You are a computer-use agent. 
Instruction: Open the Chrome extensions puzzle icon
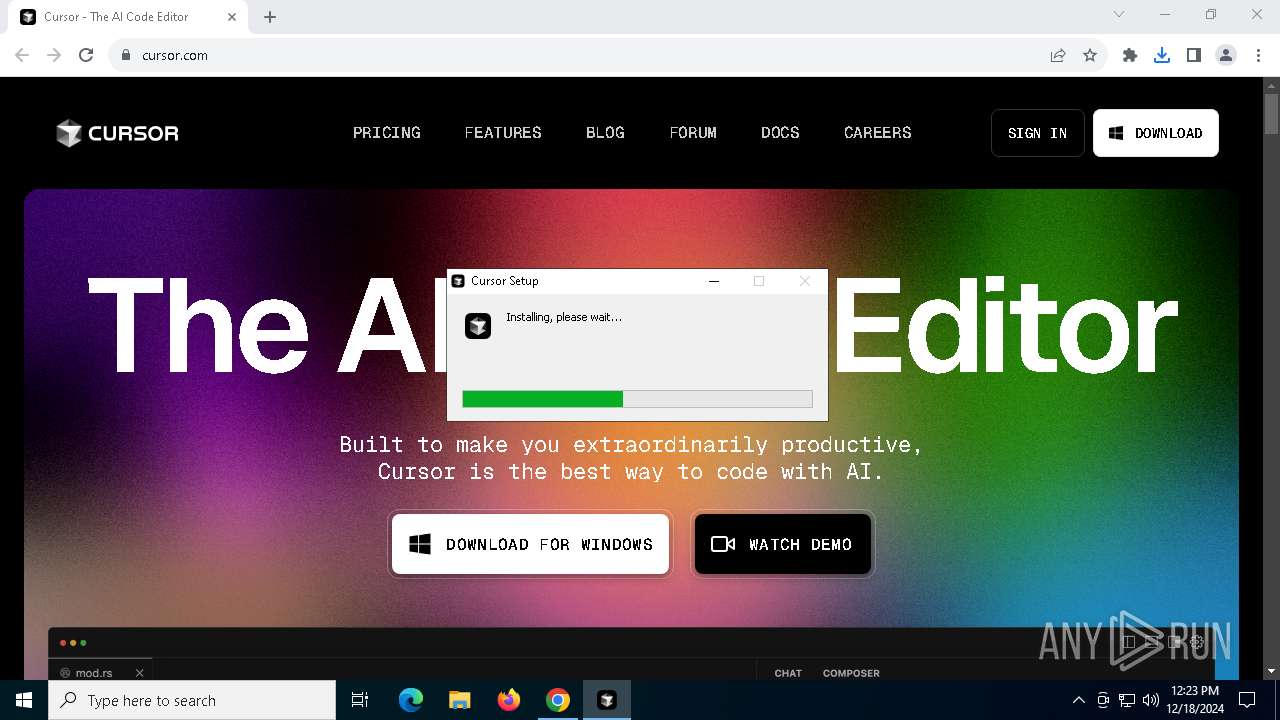1130,55
